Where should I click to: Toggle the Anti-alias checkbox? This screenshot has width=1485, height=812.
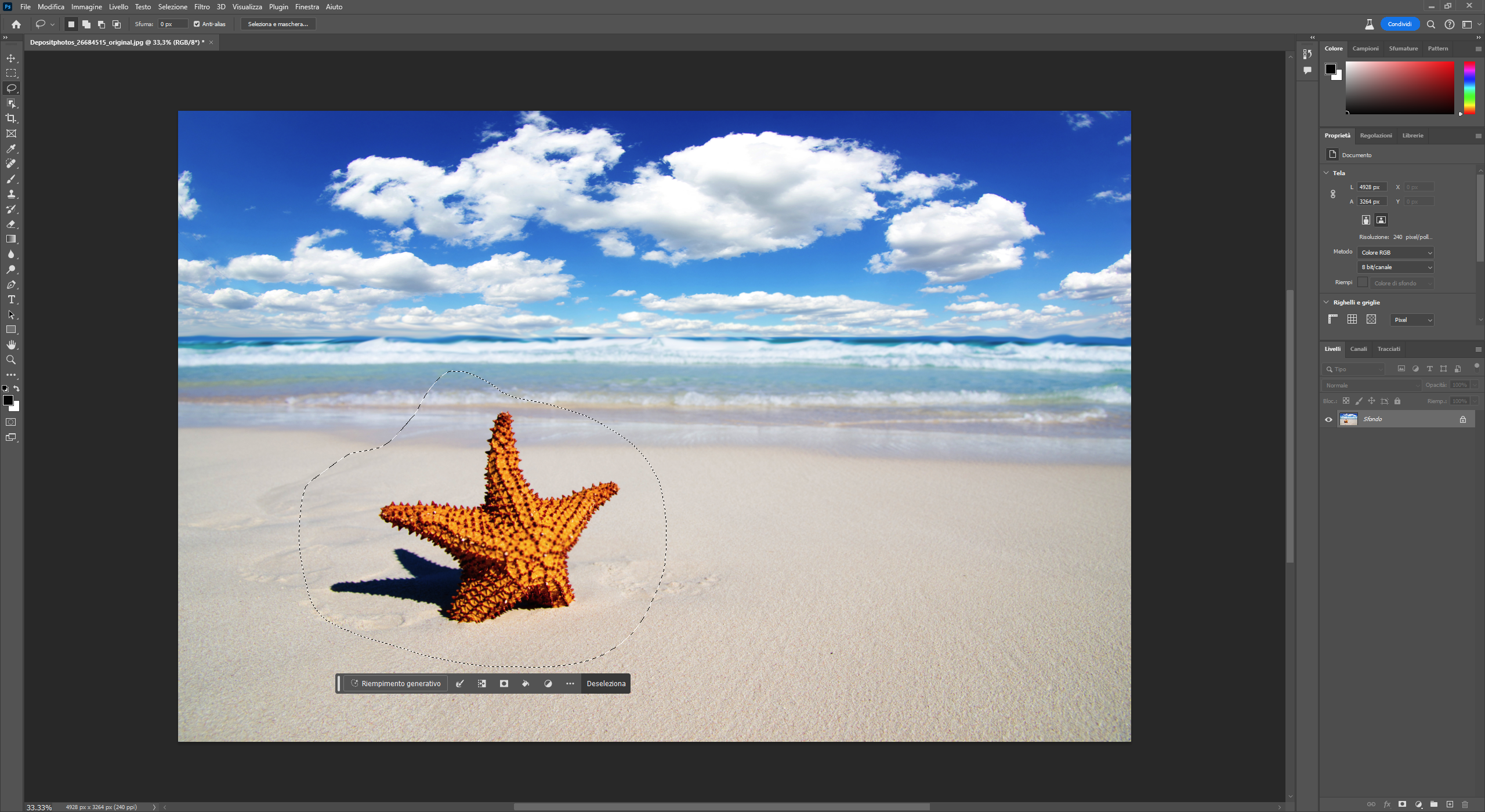[x=197, y=24]
